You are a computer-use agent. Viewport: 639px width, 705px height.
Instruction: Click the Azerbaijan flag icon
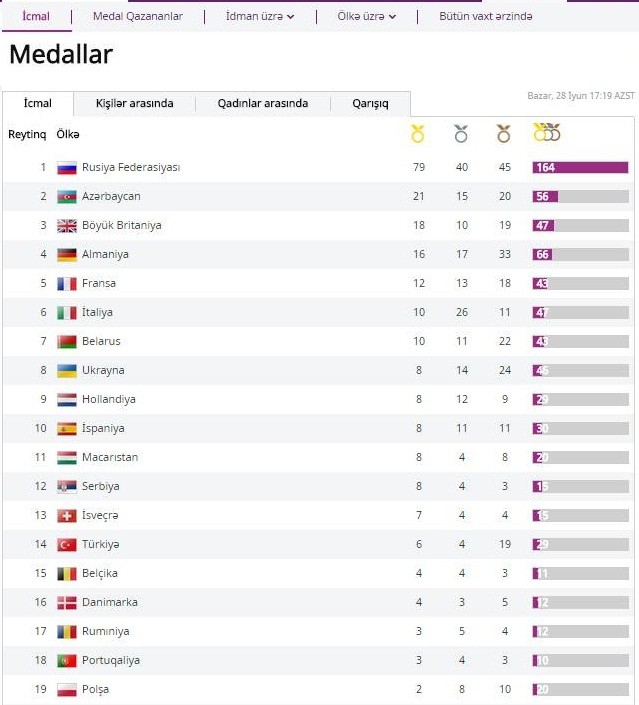(x=67, y=197)
